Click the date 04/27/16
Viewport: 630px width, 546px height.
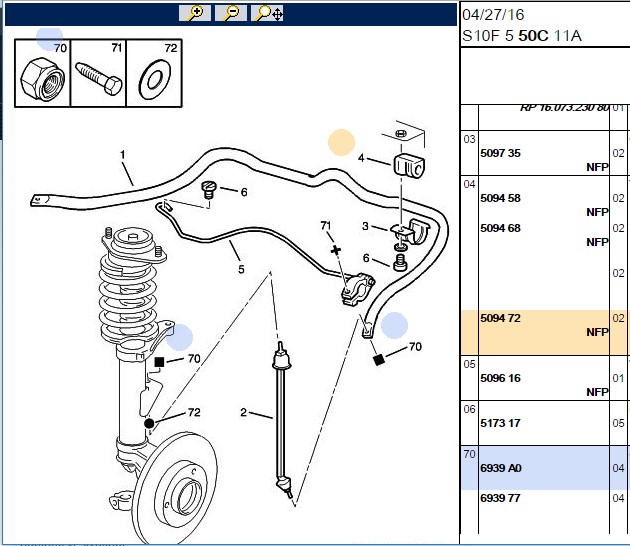(x=493, y=15)
